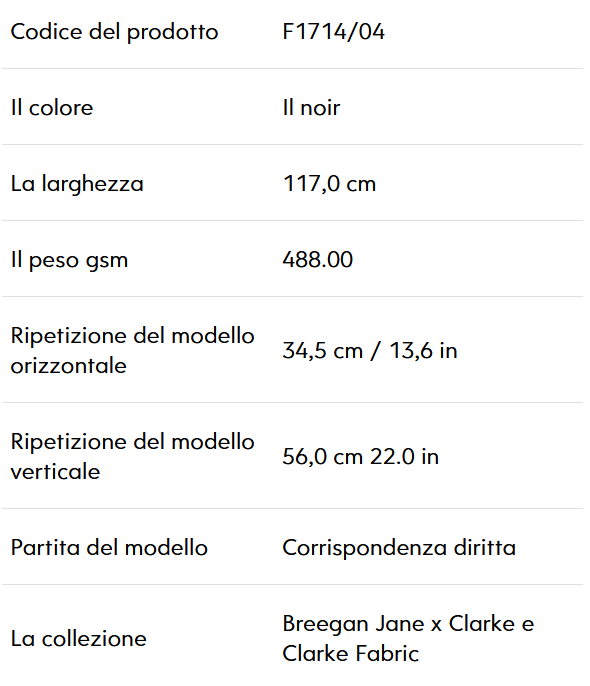Select horizontal repeat value 34,5 cm / 13,6 in
Viewport: 590px width, 686px height.
(x=370, y=350)
